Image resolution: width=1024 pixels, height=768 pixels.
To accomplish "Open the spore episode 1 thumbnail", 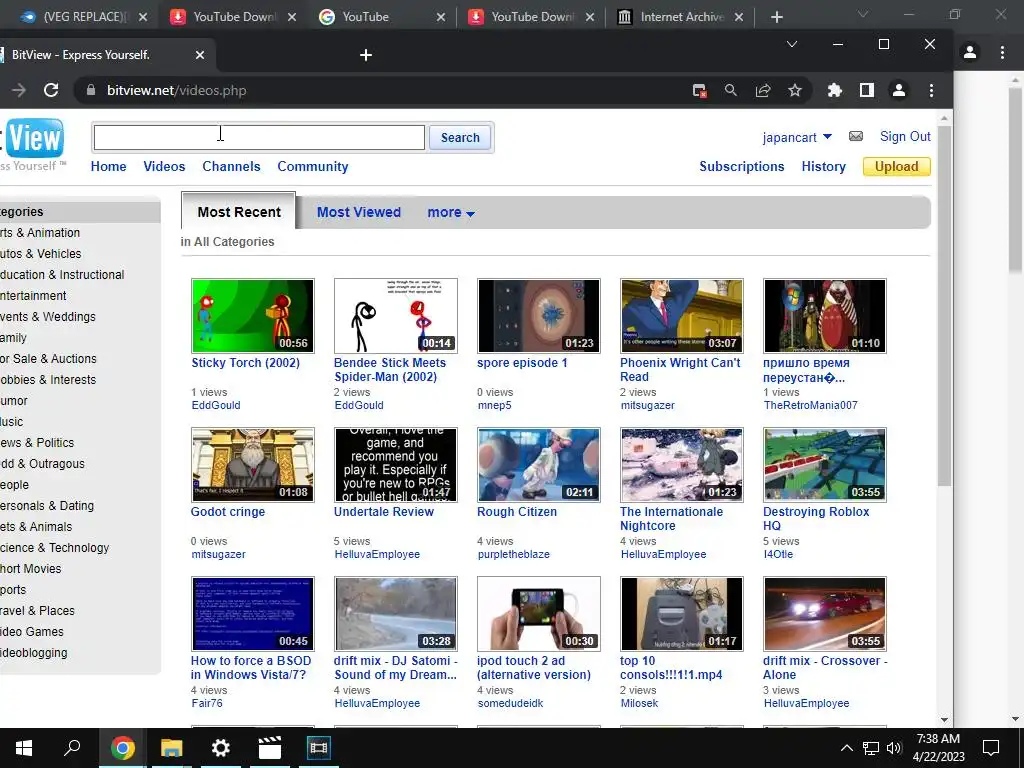I will point(538,316).
